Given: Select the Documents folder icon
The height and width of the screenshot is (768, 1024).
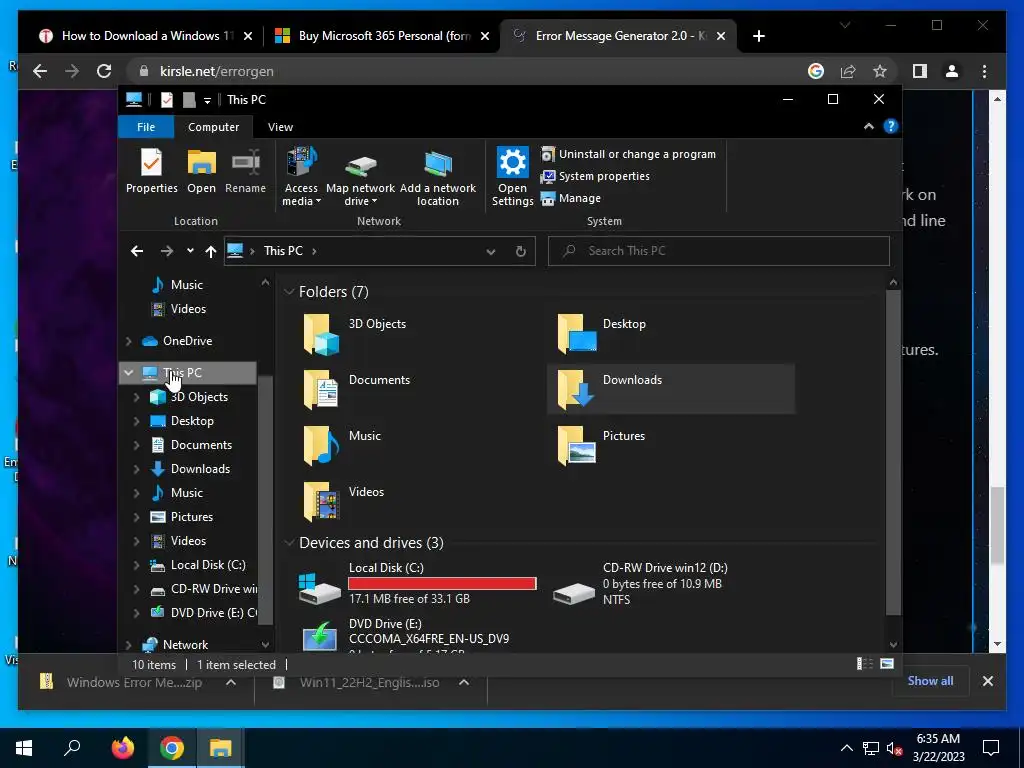Looking at the screenshot, I should click(321, 390).
